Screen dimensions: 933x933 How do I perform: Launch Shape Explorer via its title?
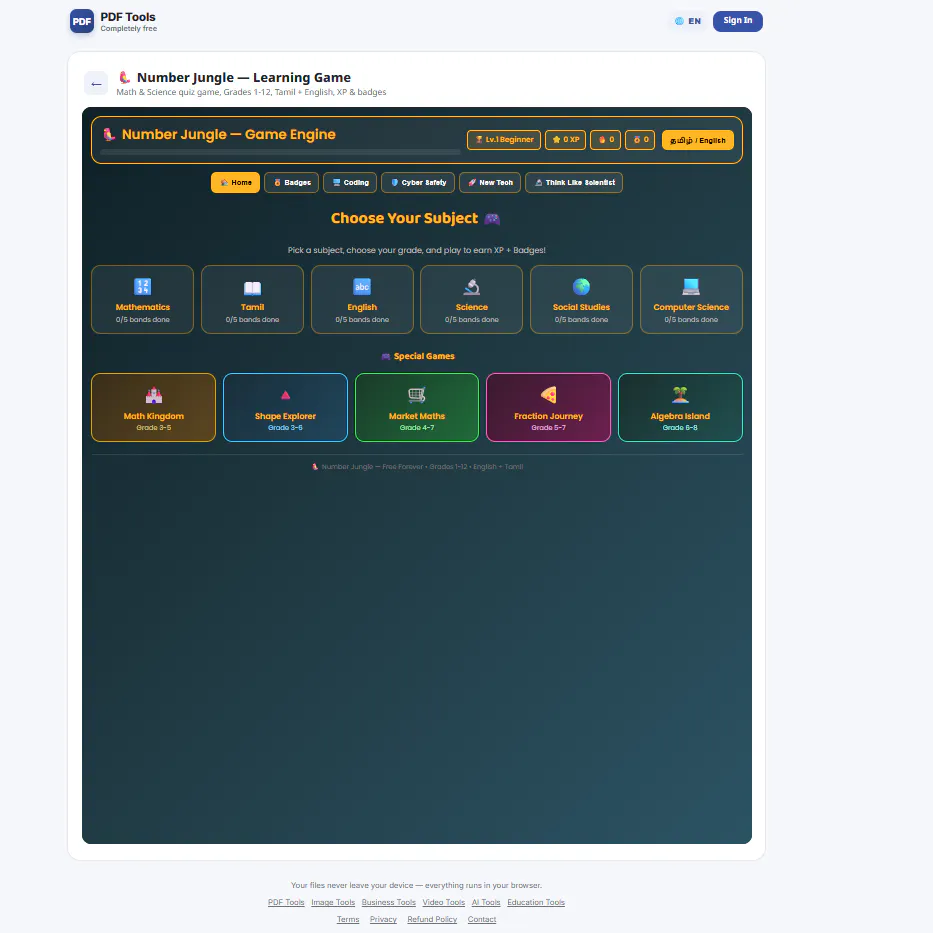coord(285,416)
